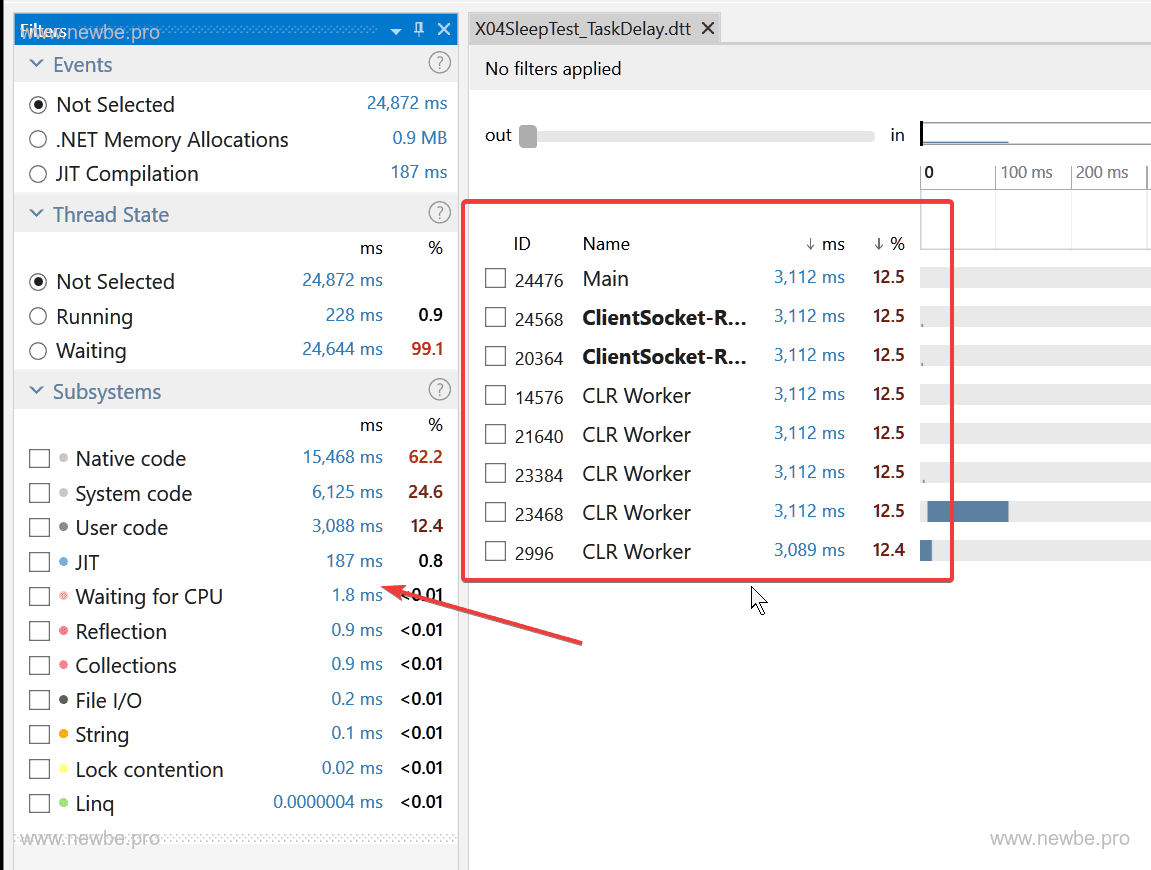Open the Filters panel dropdown arrow menu
1151x870 pixels.
395,30
